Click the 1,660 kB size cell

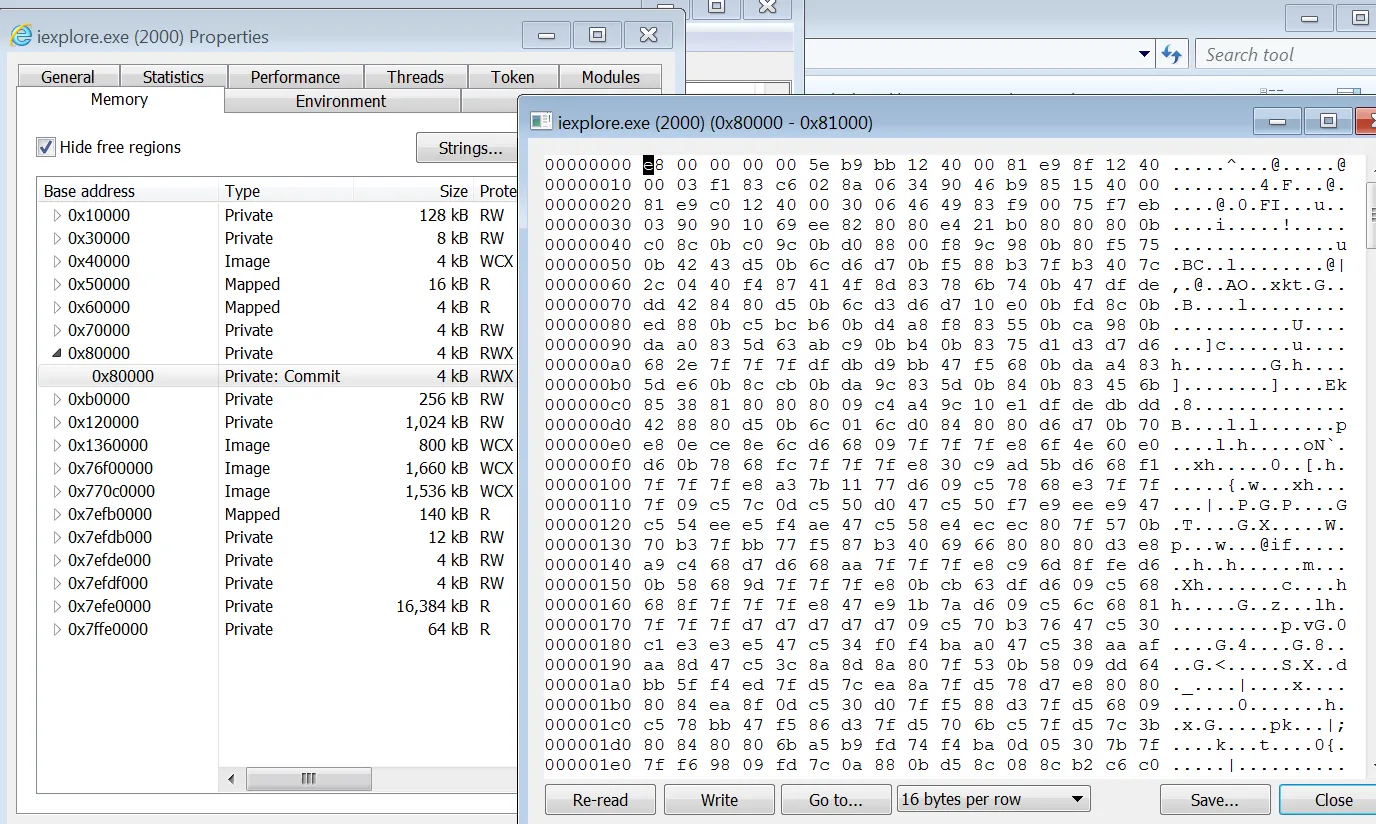pos(436,468)
